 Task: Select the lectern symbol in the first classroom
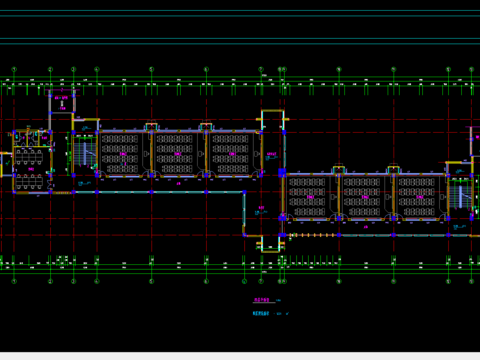(147, 154)
